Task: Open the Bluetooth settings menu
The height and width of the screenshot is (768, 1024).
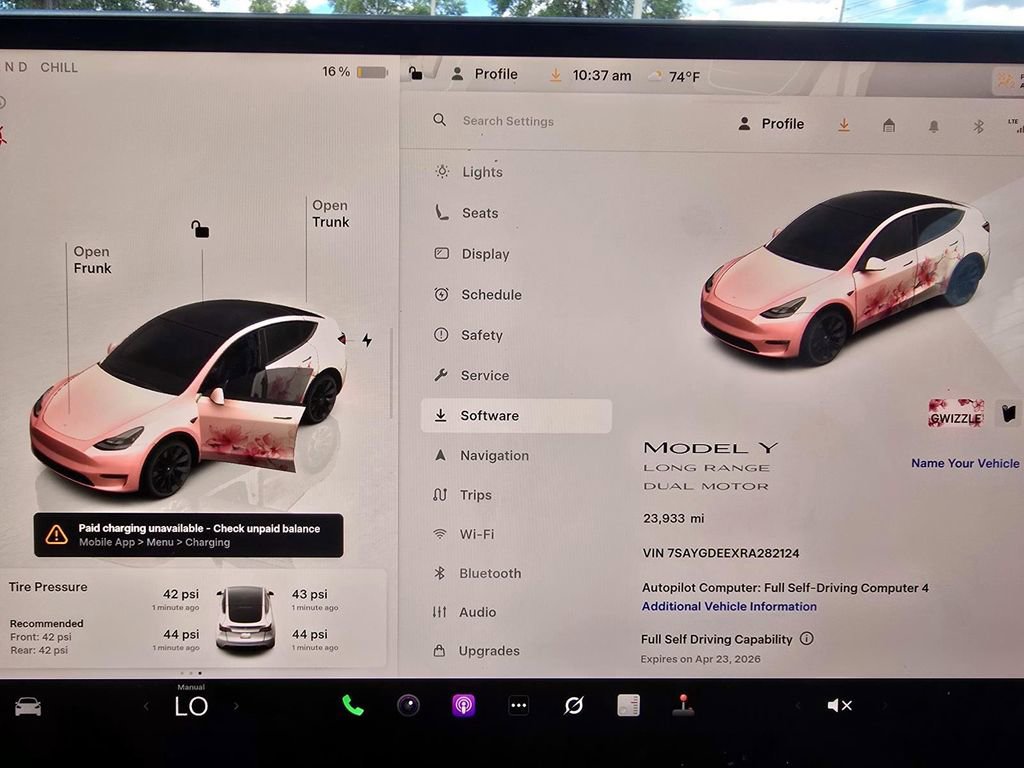Action: click(477, 573)
